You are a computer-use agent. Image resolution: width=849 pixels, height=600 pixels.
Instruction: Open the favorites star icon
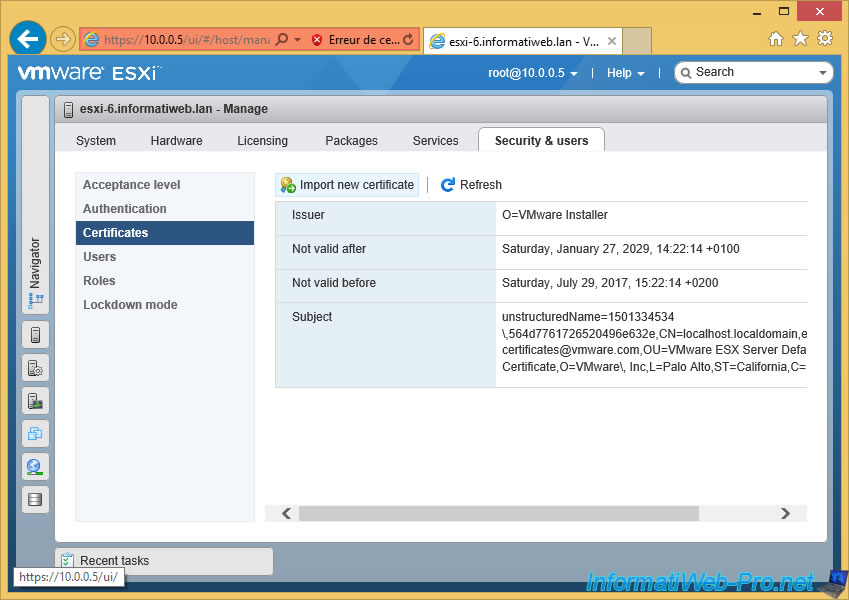800,38
